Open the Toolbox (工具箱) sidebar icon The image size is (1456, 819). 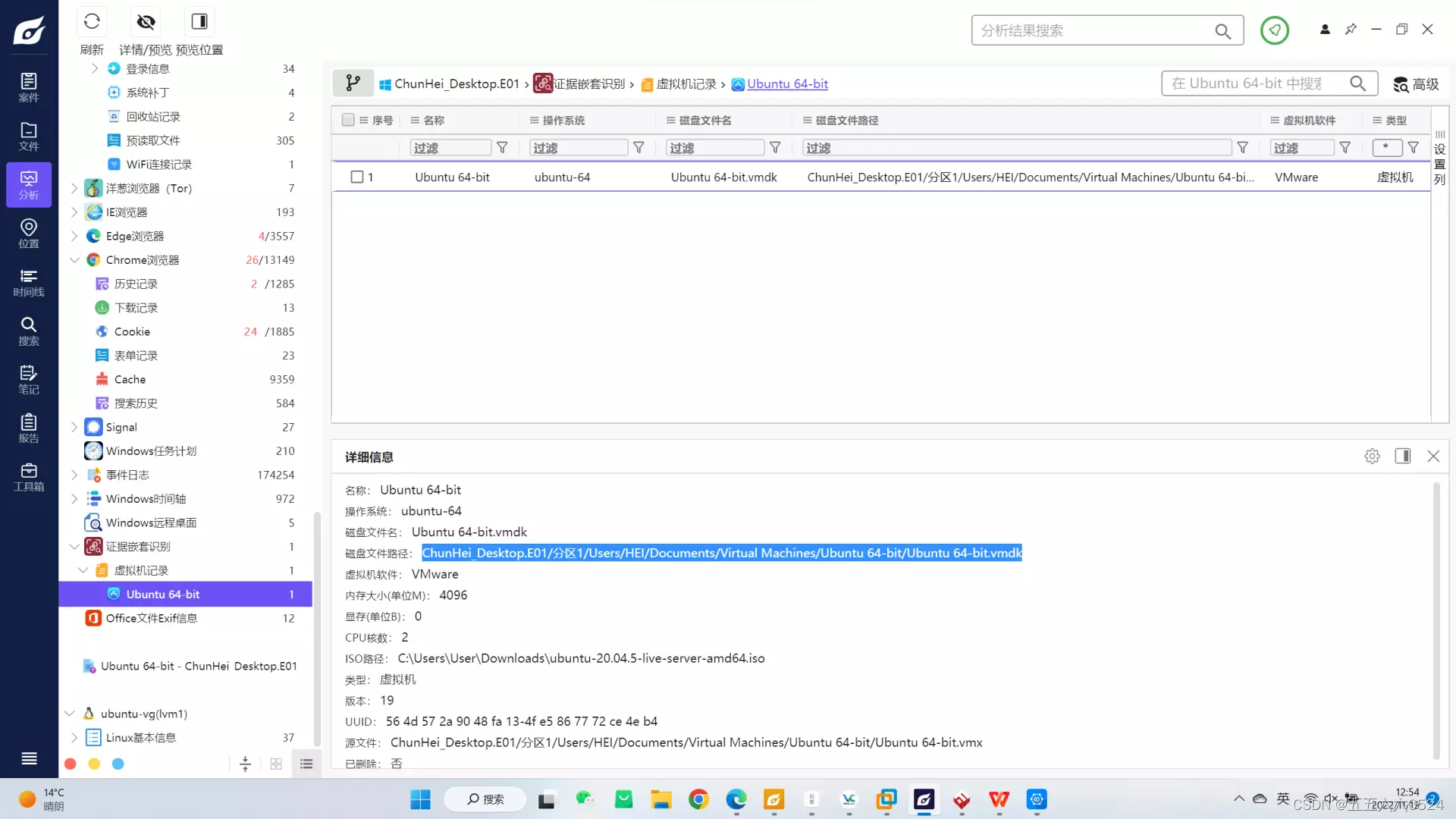(29, 477)
